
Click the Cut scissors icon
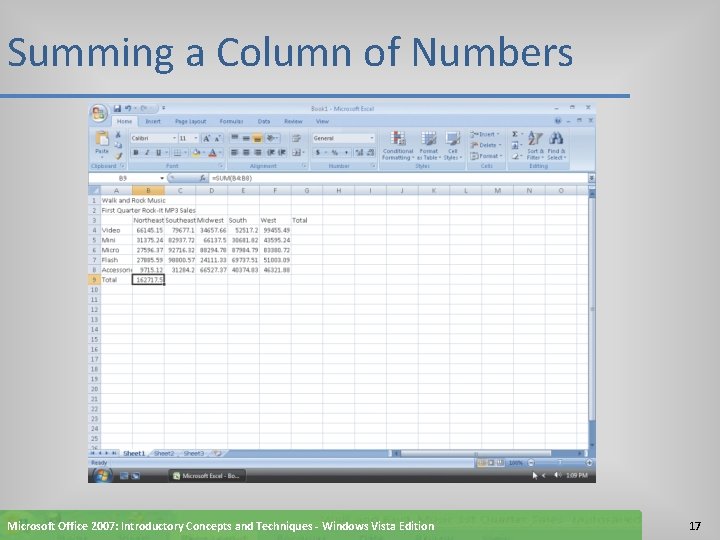tap(118, 135)
